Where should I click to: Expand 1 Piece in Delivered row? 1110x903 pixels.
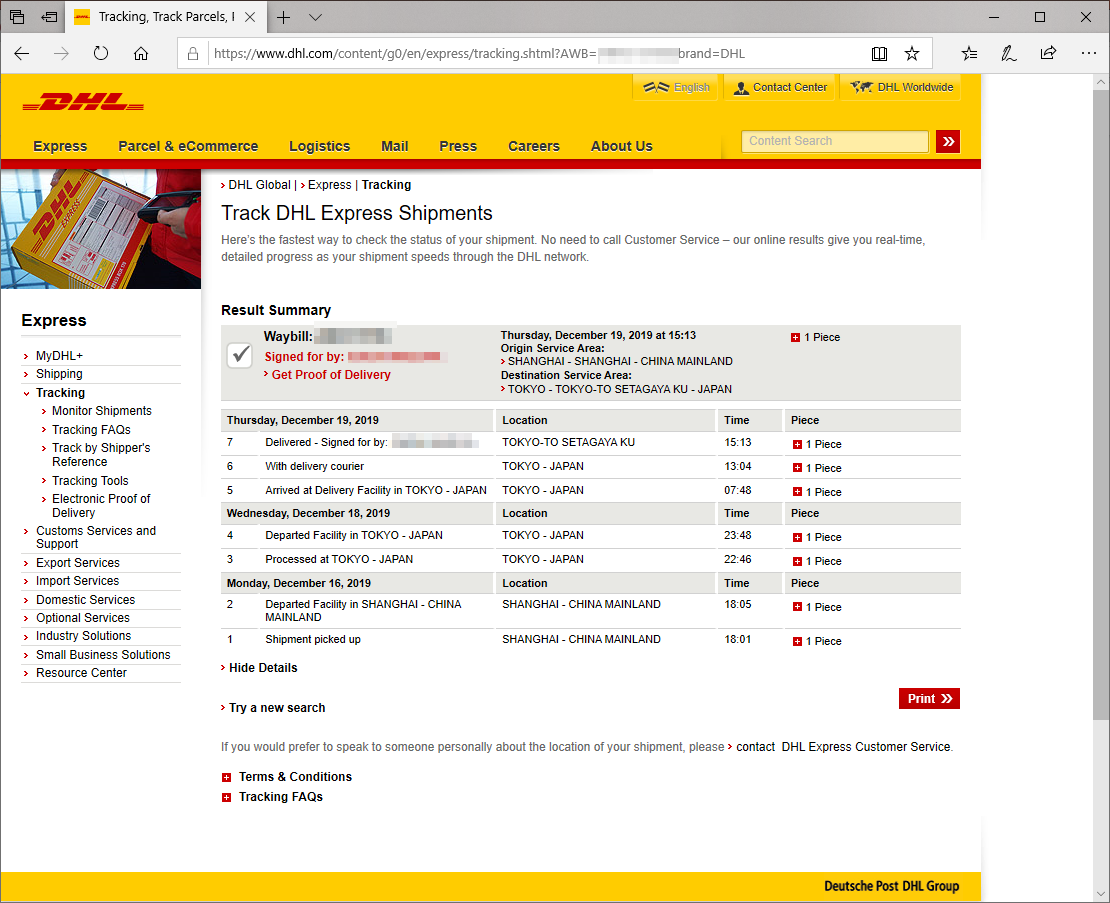tap(797, 444)
